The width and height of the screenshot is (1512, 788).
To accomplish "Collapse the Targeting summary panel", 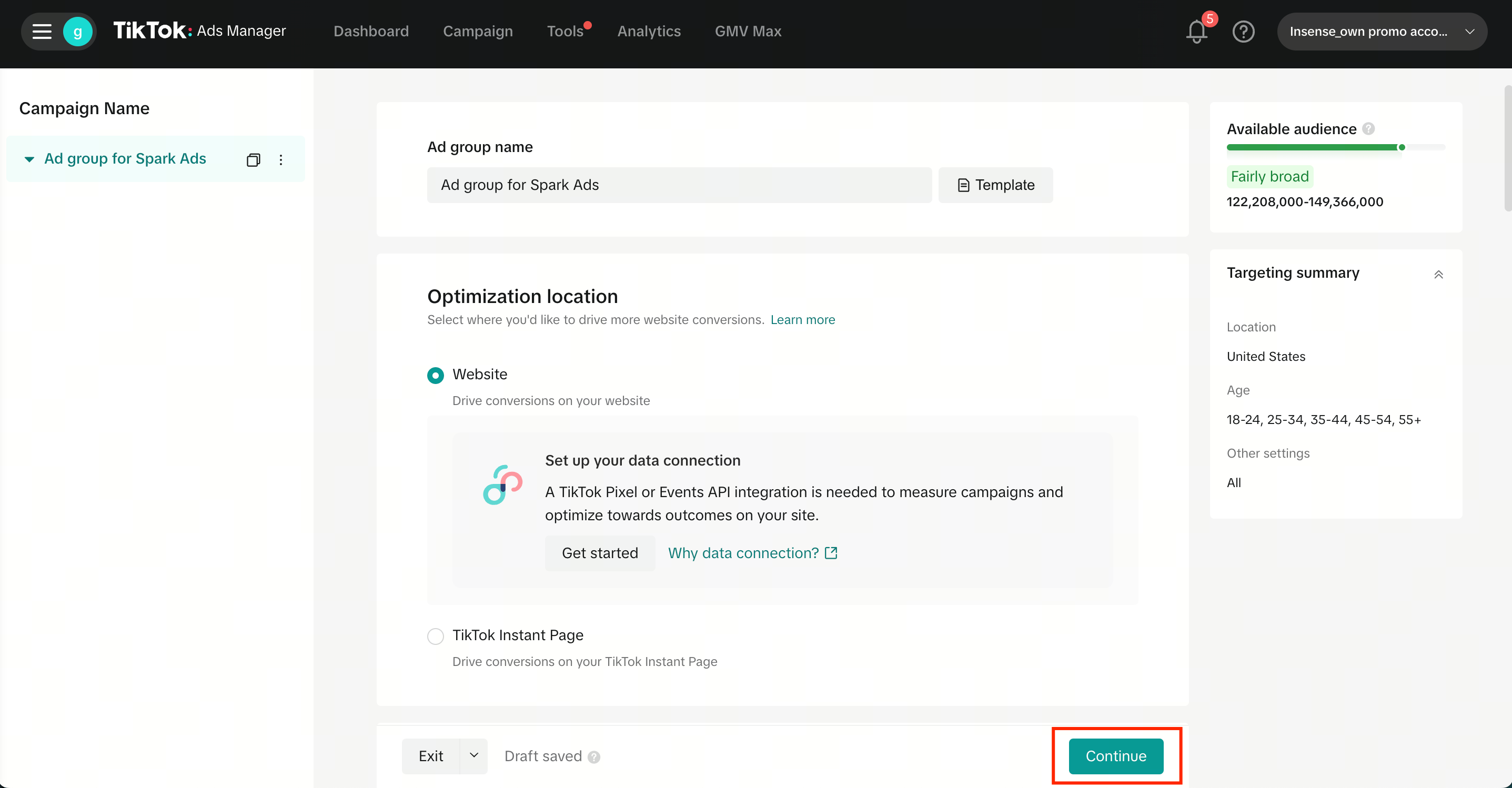I will coord(1438,274).
